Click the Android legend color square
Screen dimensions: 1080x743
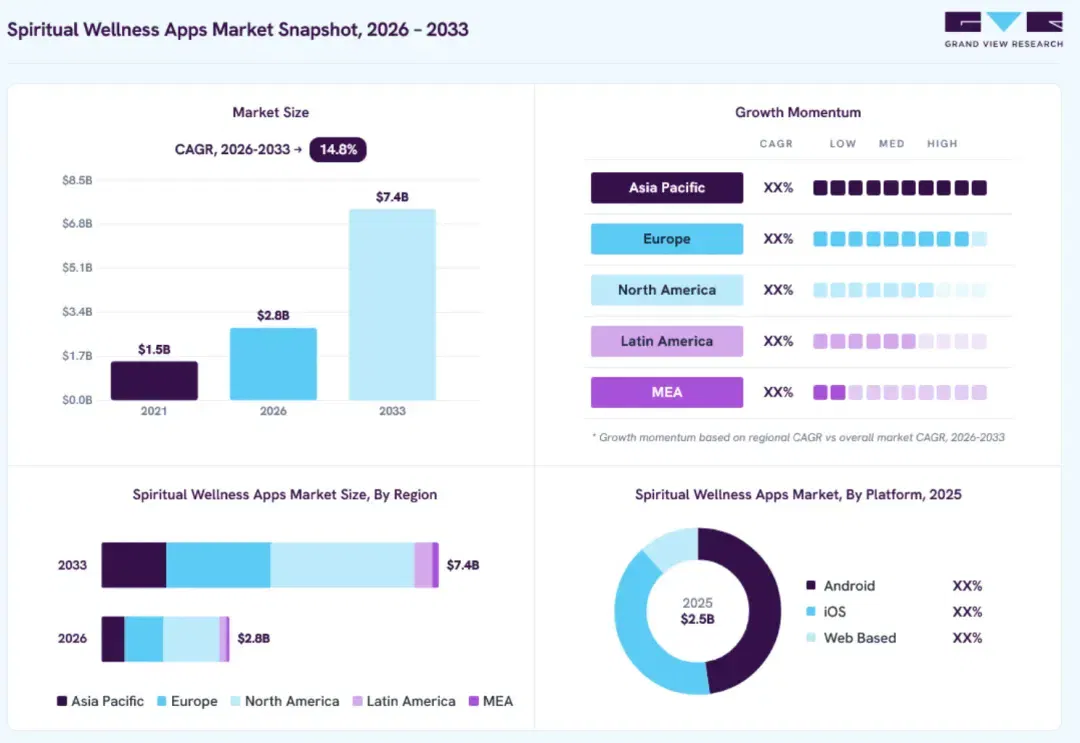click(811, 585)
